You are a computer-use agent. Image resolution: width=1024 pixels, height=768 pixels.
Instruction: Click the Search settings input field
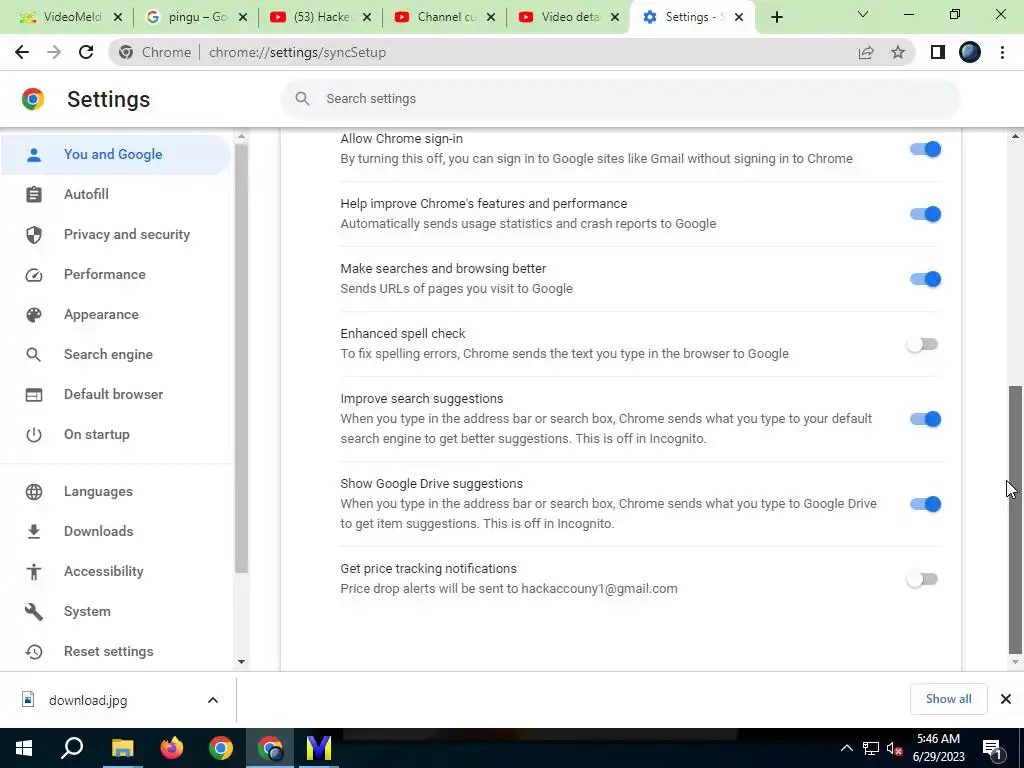620,99
